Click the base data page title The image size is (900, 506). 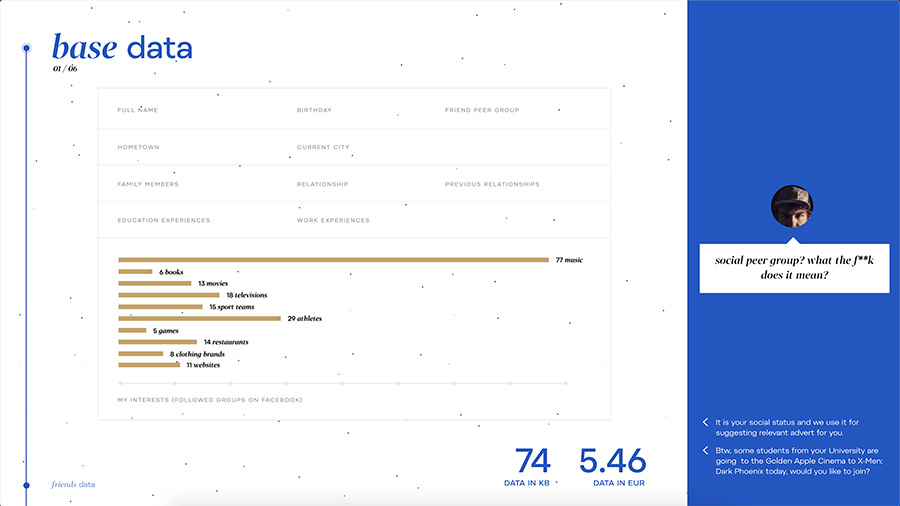click(122, 48)
